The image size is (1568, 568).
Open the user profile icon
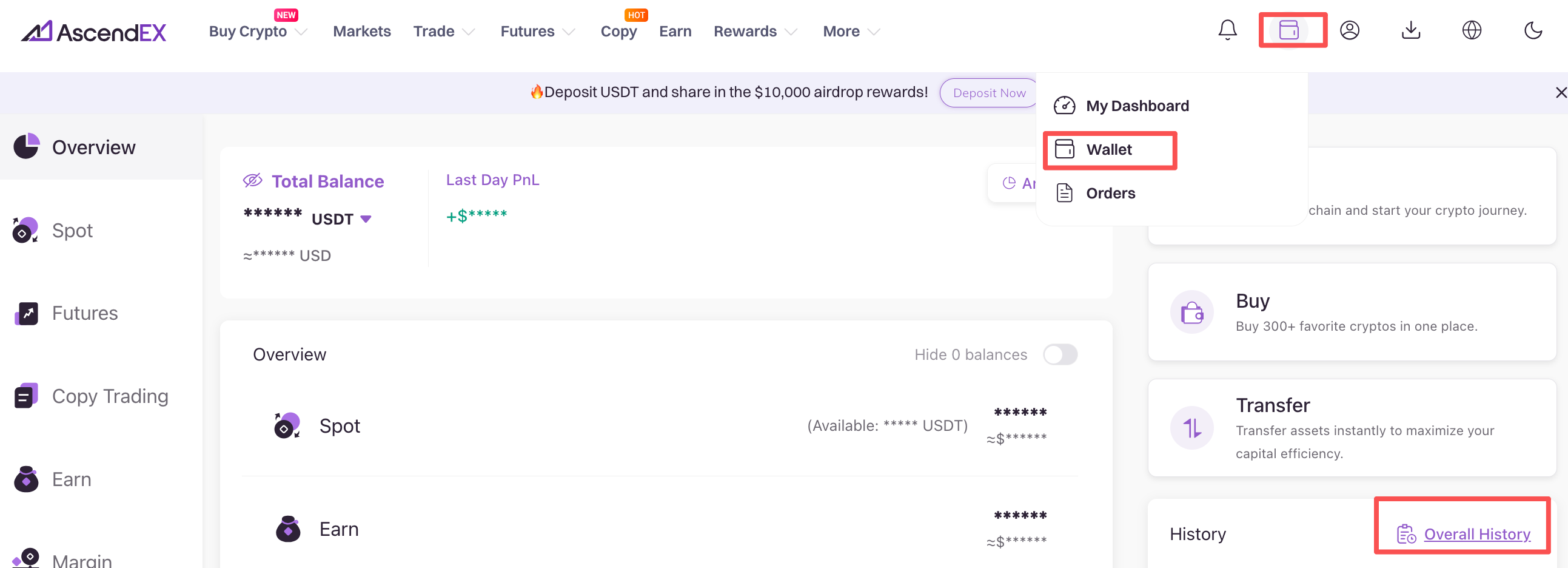click(x=1350, y=30)
